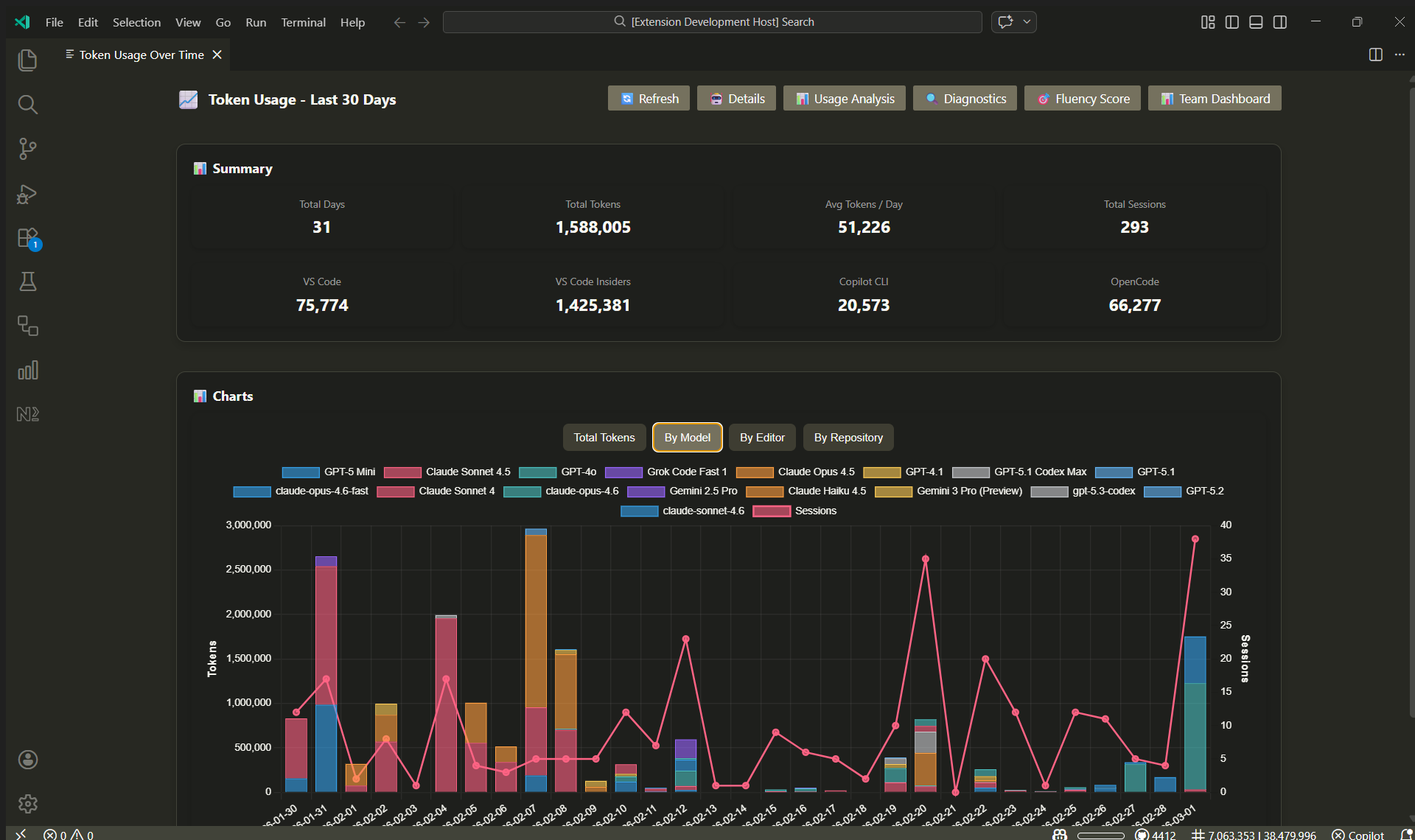The width and height of the screenshot is (1415, 840).
Task: Switch chart view to Total Tokens
Action: pos(604,437)
